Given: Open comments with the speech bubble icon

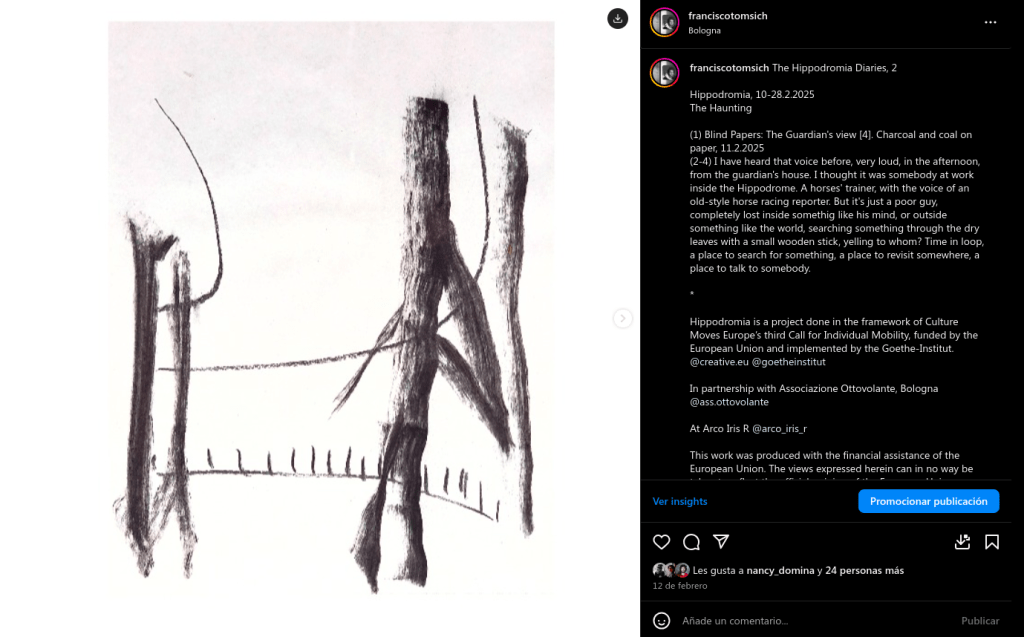Looking at the screenshot, I should (691, 542).
